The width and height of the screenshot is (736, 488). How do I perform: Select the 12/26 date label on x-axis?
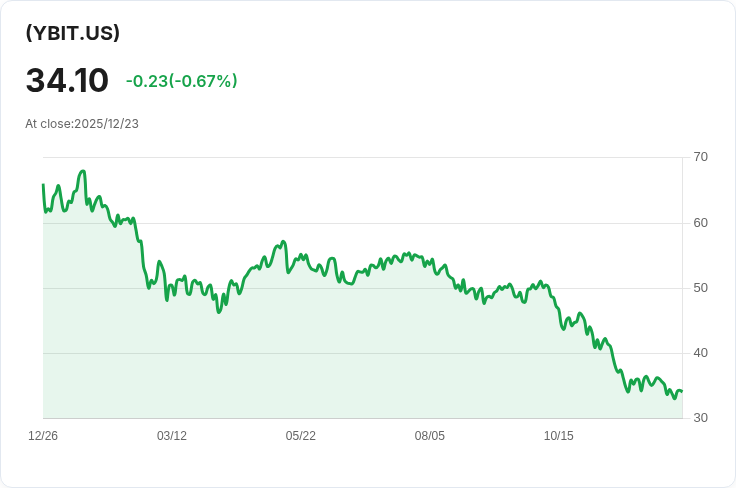43,436
